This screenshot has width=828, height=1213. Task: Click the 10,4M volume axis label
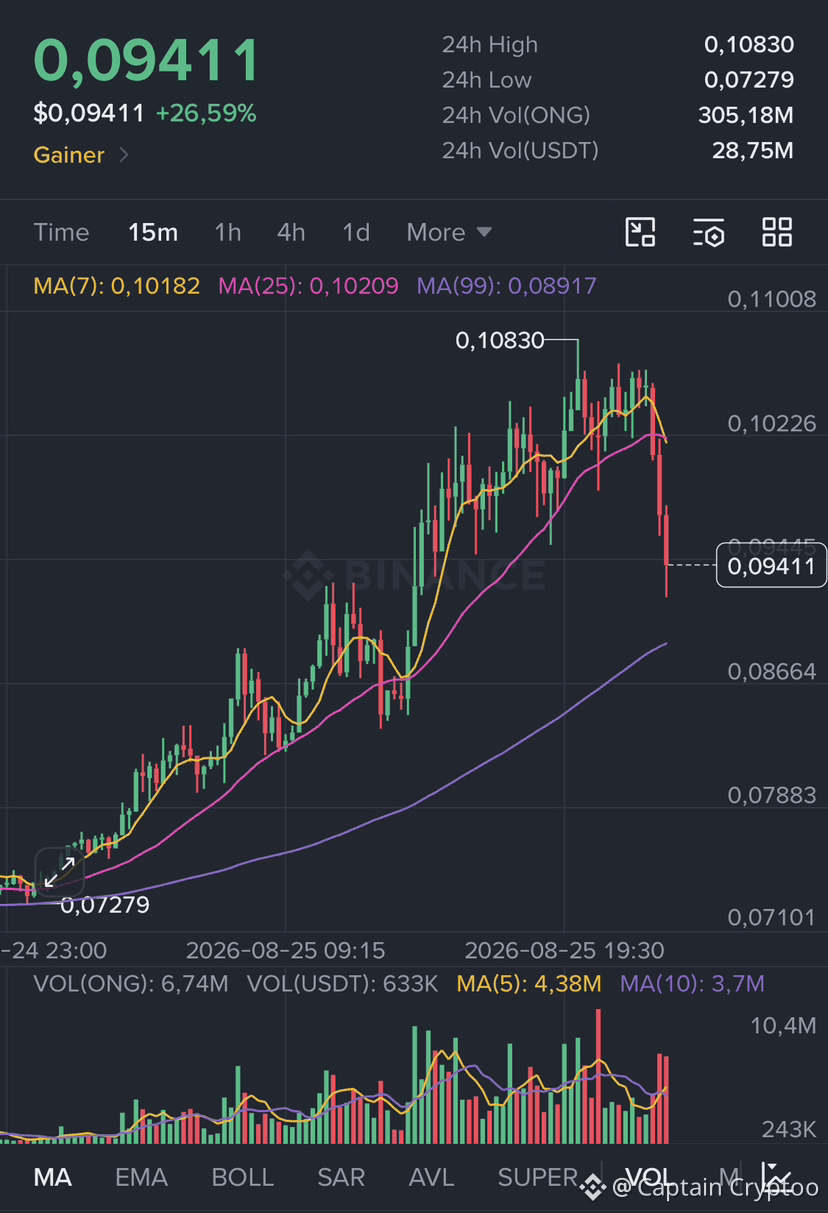pos(782,1026)
